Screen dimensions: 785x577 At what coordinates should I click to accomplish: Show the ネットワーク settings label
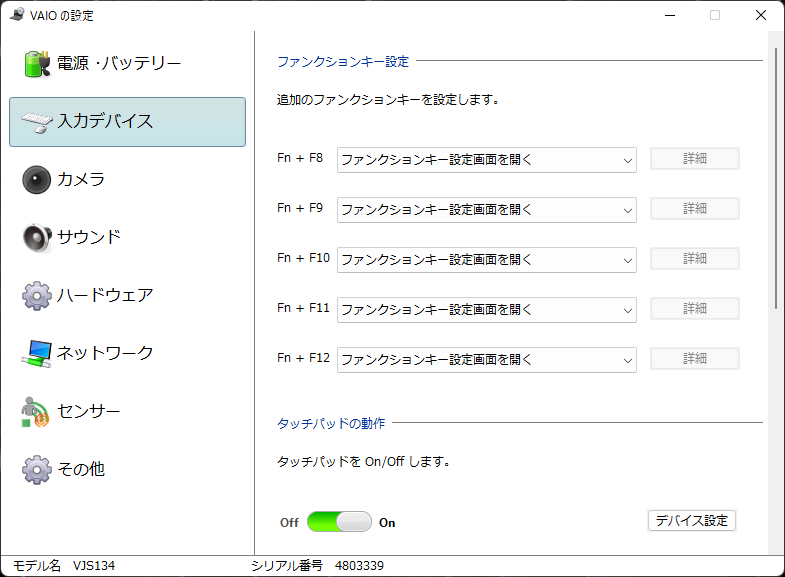click(x=105, y=353)
